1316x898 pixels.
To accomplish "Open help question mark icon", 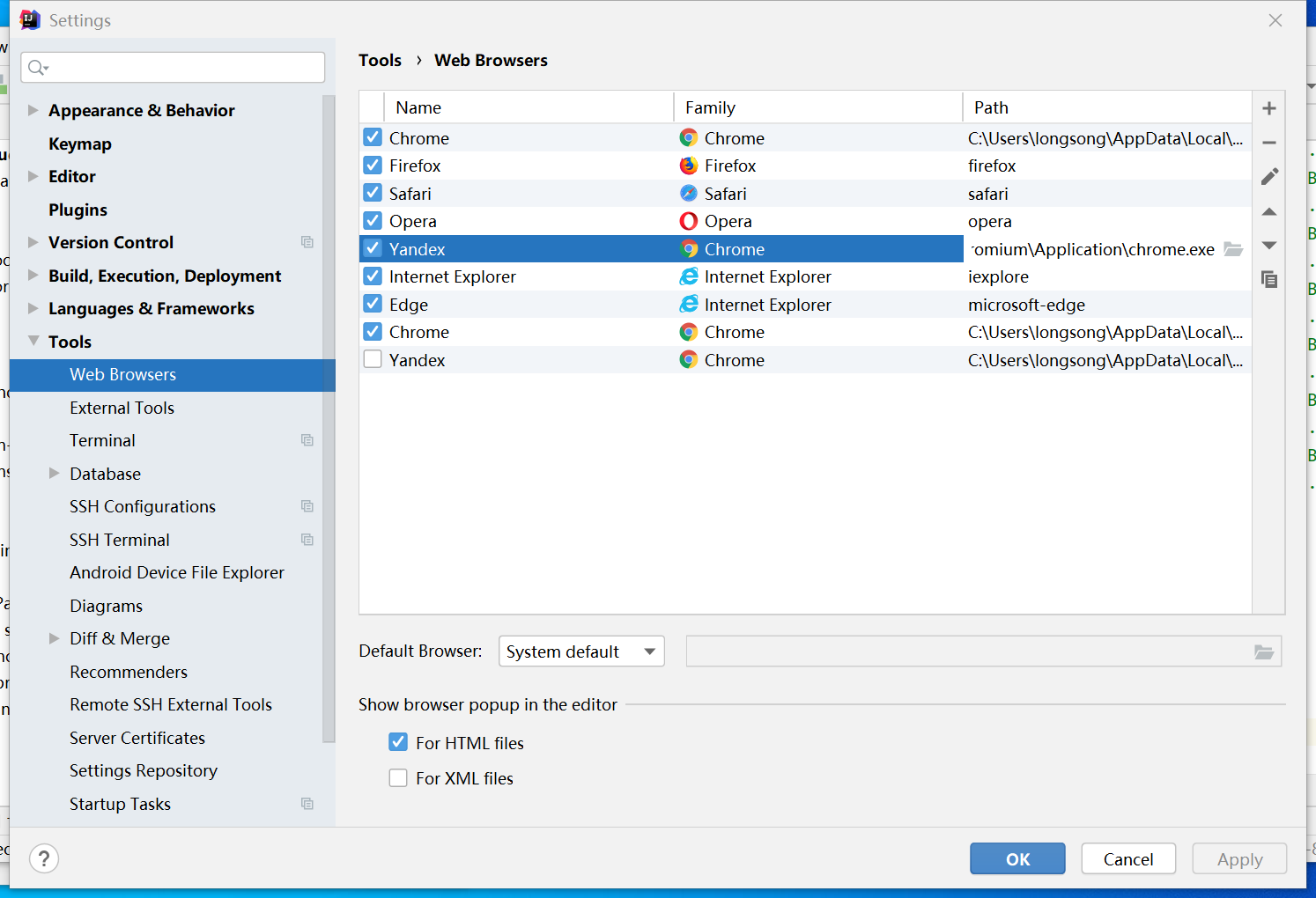I will click(x=44, y=858).
